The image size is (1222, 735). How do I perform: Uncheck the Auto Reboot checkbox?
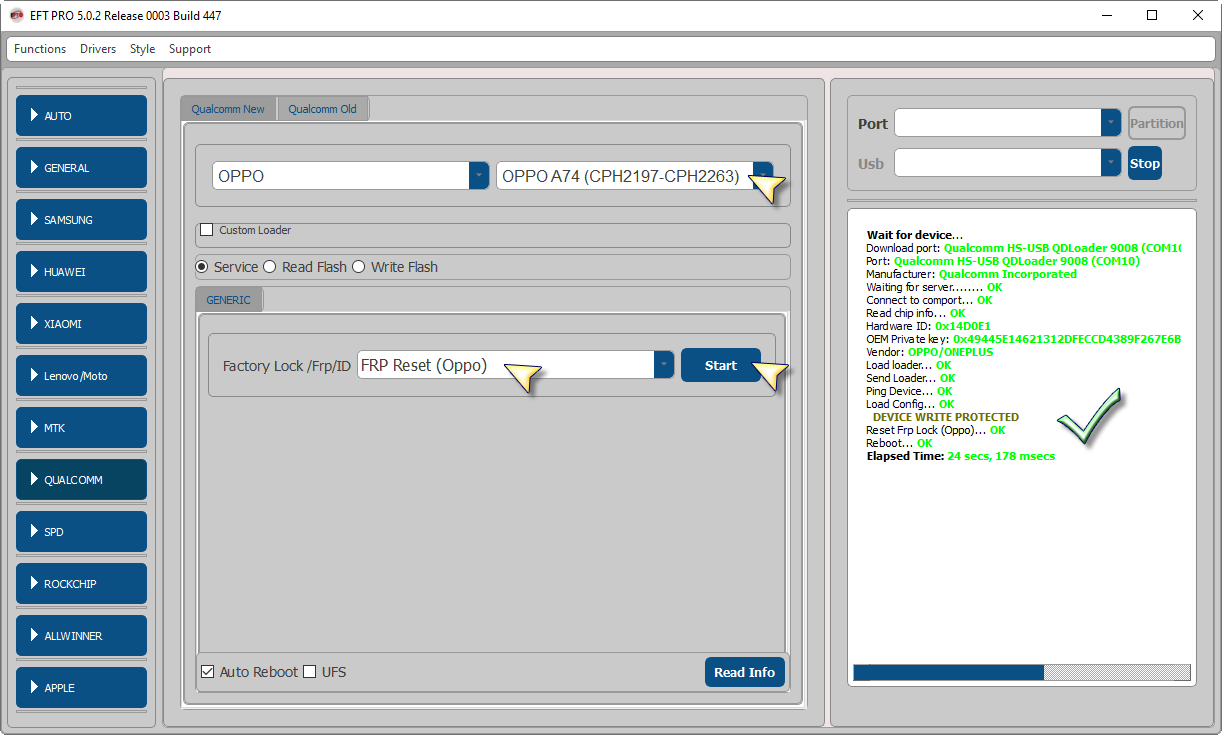click(208, 672)
